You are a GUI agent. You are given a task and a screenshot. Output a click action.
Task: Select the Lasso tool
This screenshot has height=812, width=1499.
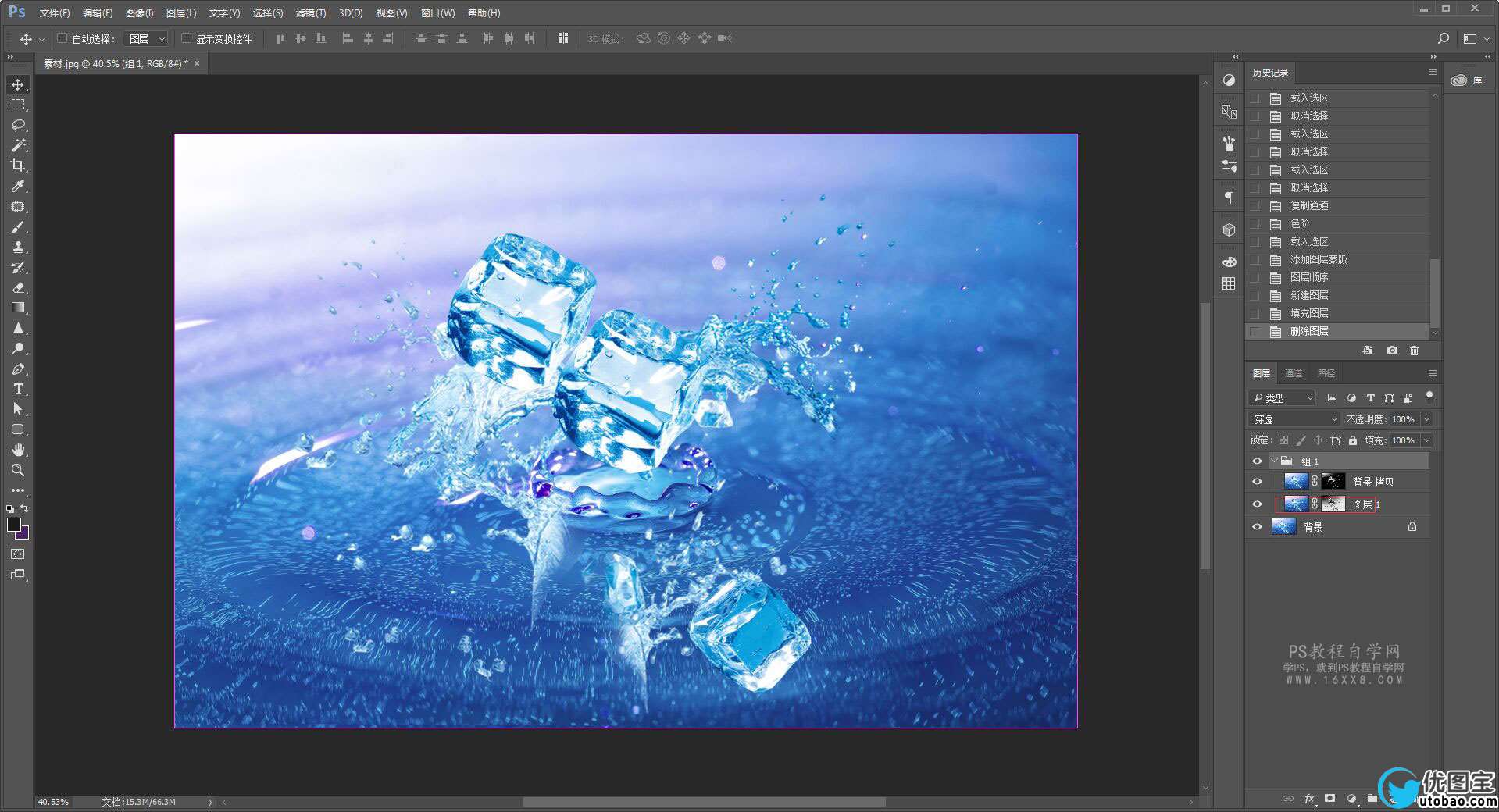18,125
